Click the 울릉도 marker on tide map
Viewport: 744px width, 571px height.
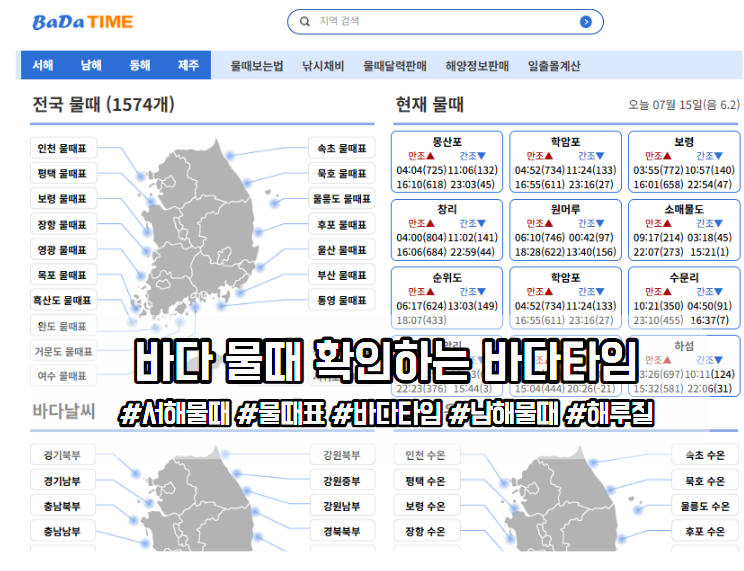click(275, 204)
